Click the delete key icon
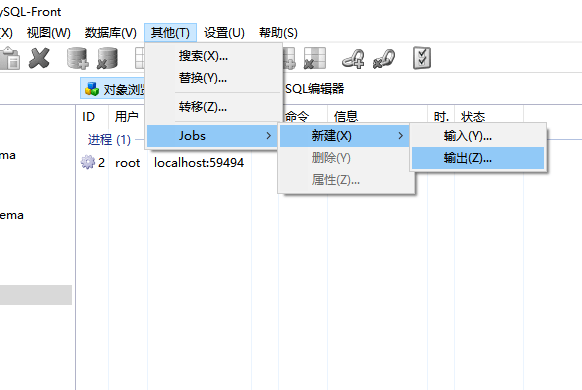Screen dimensions: 582x390 point(384,59)
